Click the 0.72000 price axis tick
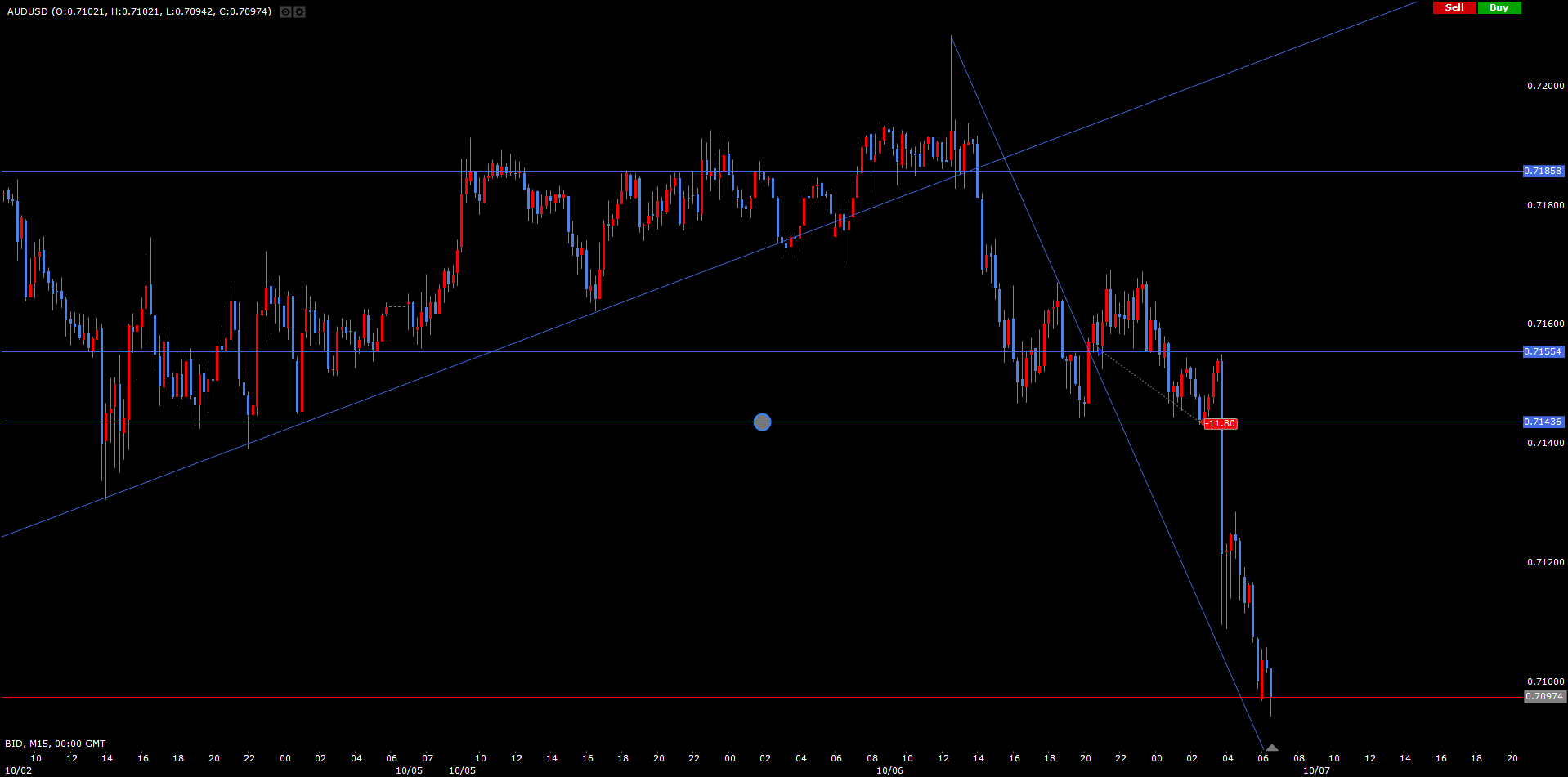This screenshot has height=777, width=1568. click(1545, 86)
